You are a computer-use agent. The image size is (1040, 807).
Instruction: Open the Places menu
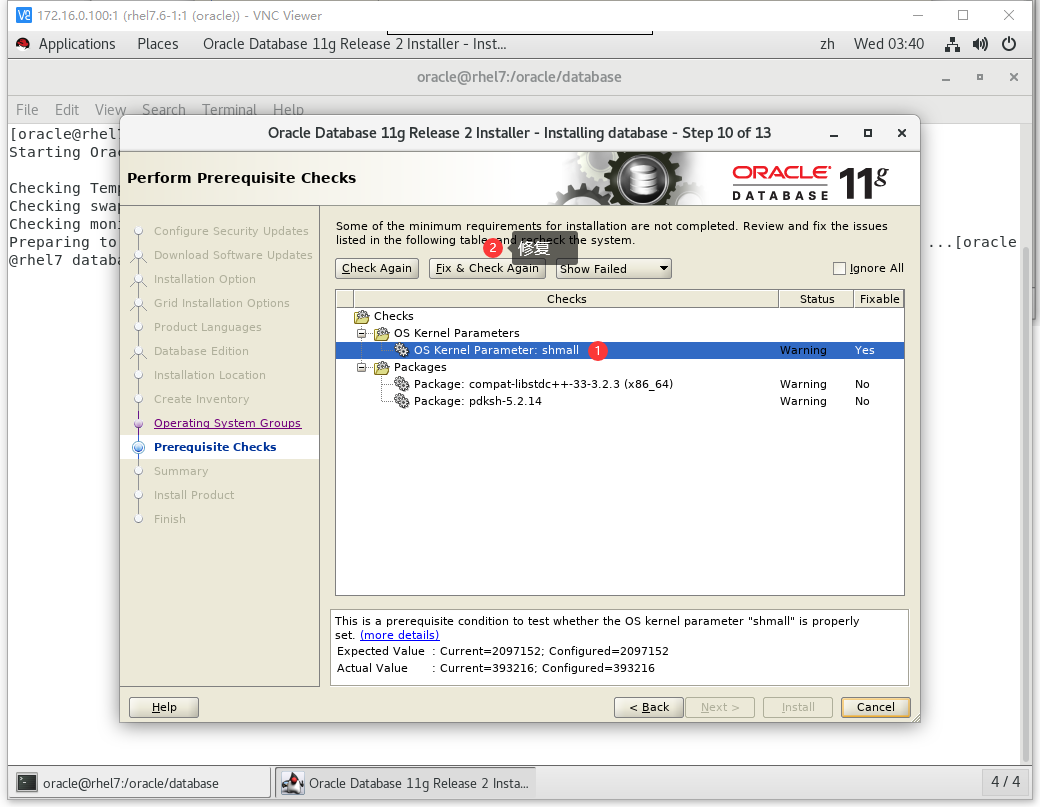click(158, 44)
